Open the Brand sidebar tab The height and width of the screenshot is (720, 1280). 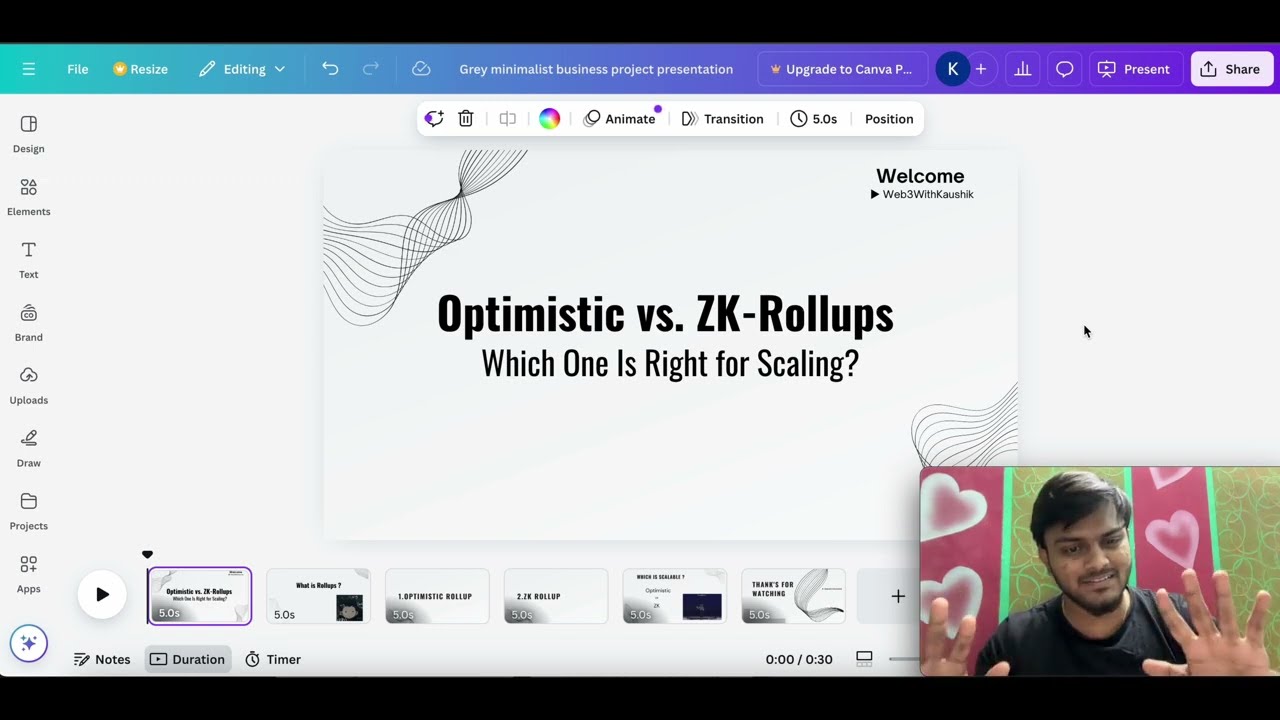[x=29, y=323]
